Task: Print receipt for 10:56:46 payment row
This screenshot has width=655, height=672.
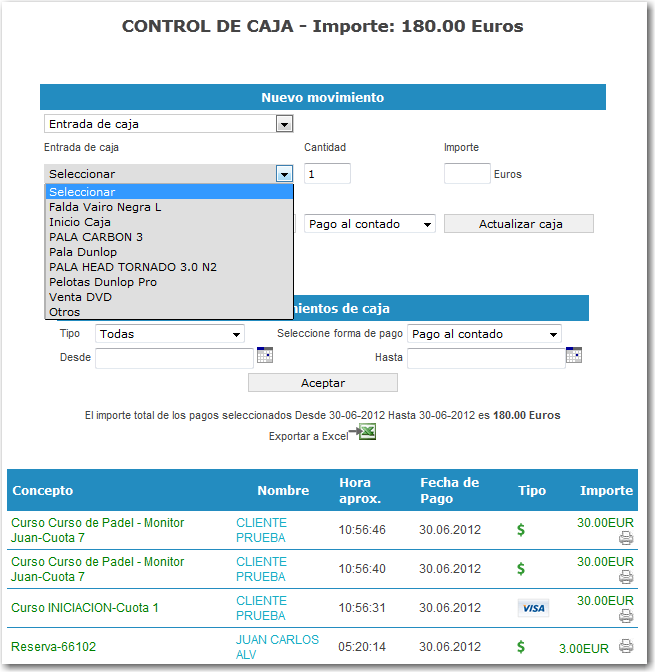Action: pos(626,537)
